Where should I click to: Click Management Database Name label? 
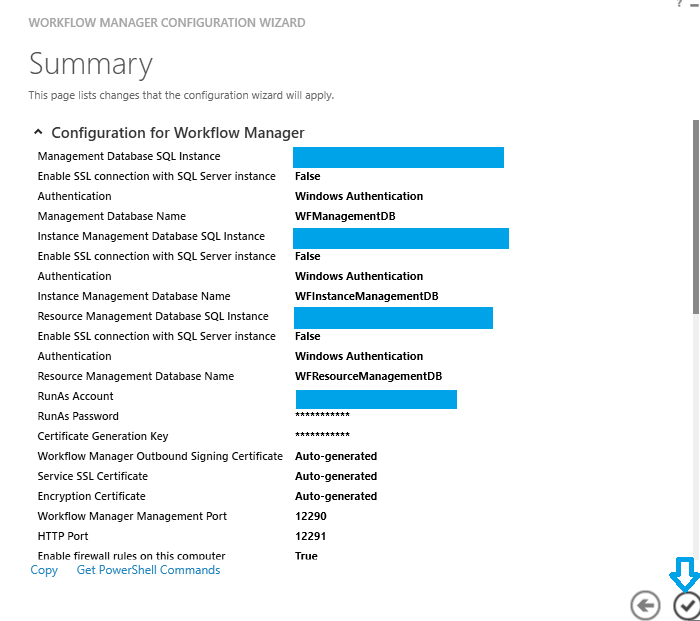coord(112,216)
